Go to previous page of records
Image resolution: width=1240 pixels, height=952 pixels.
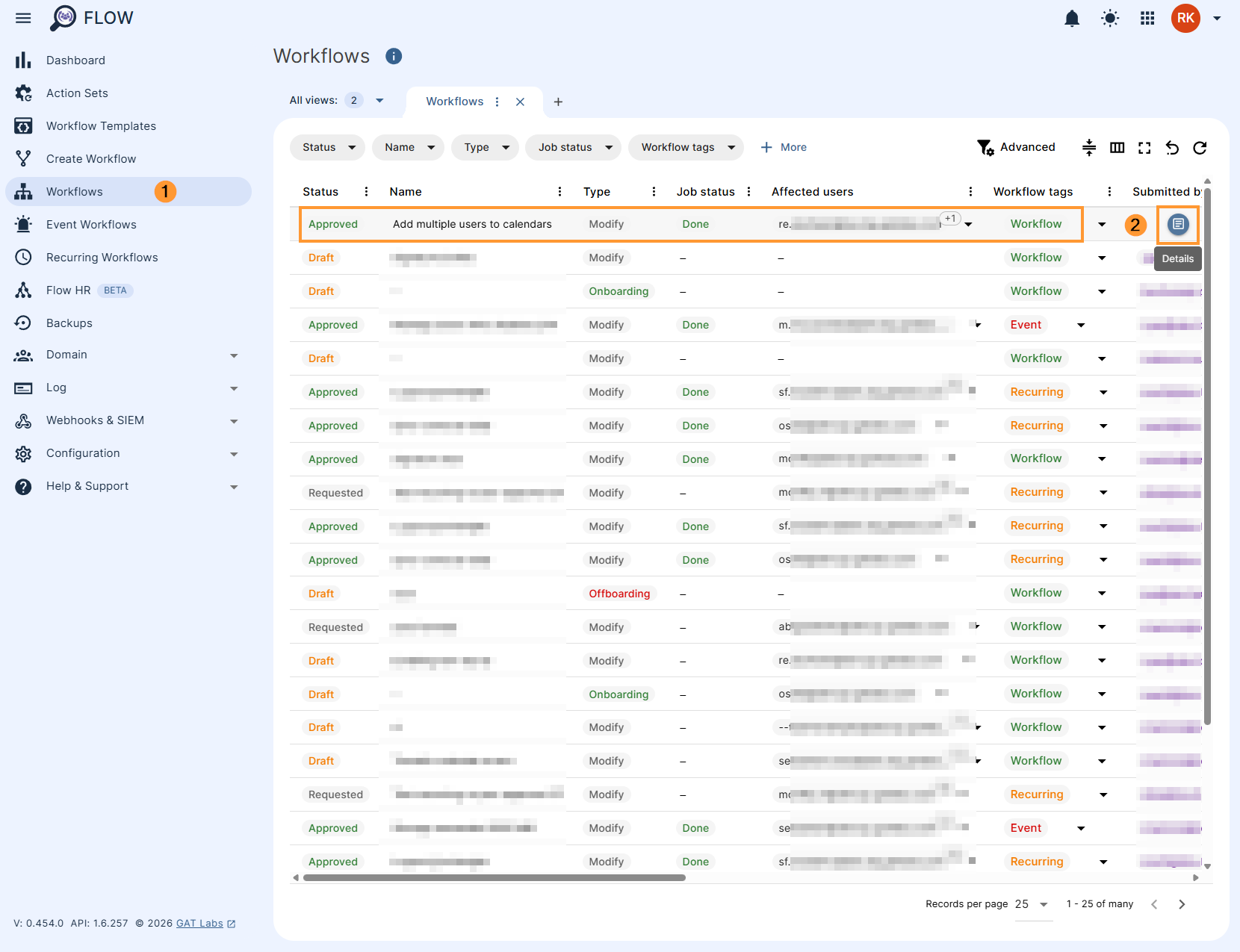tap(1154, 904)
